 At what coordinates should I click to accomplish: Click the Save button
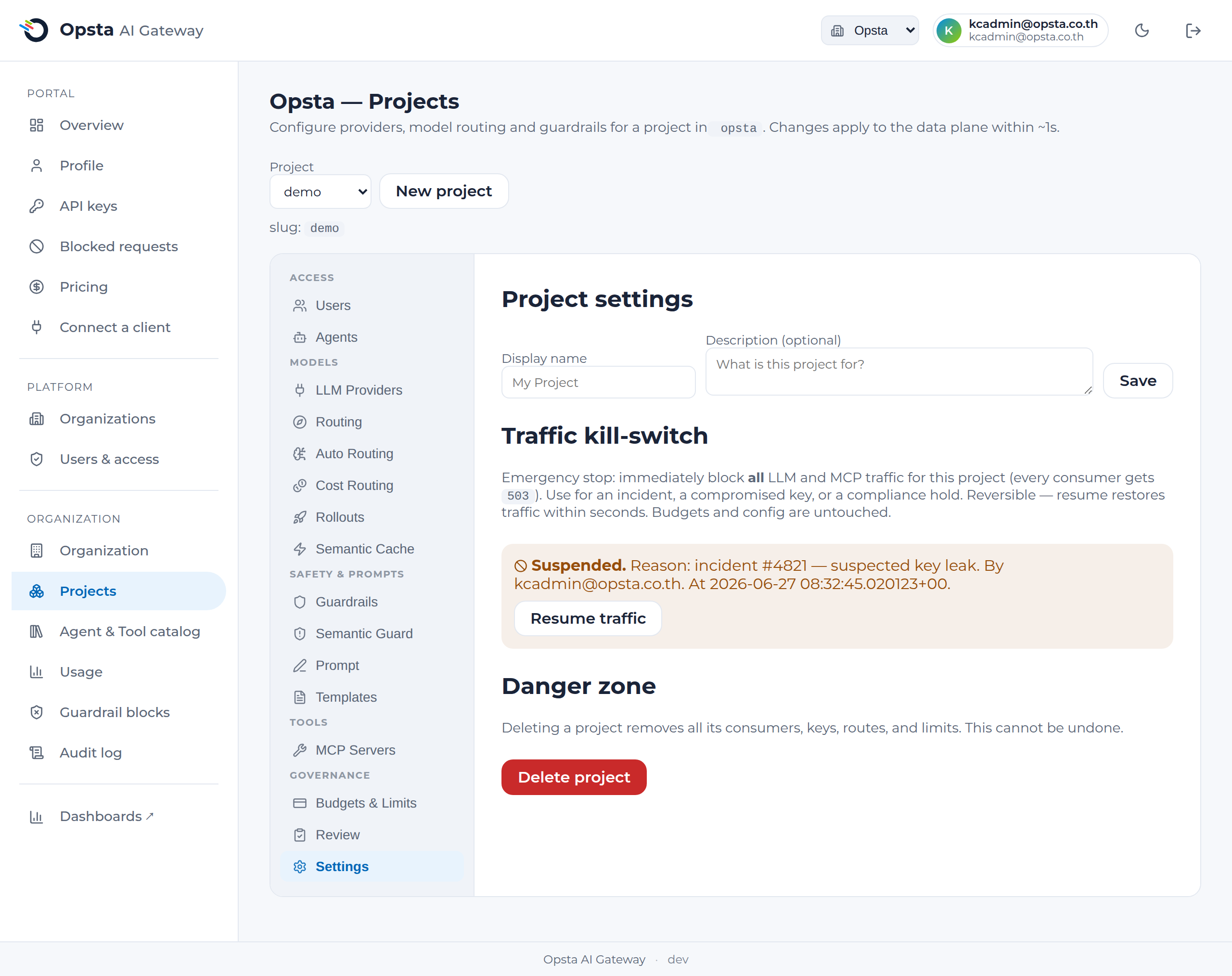click(x=1138, y=381)
